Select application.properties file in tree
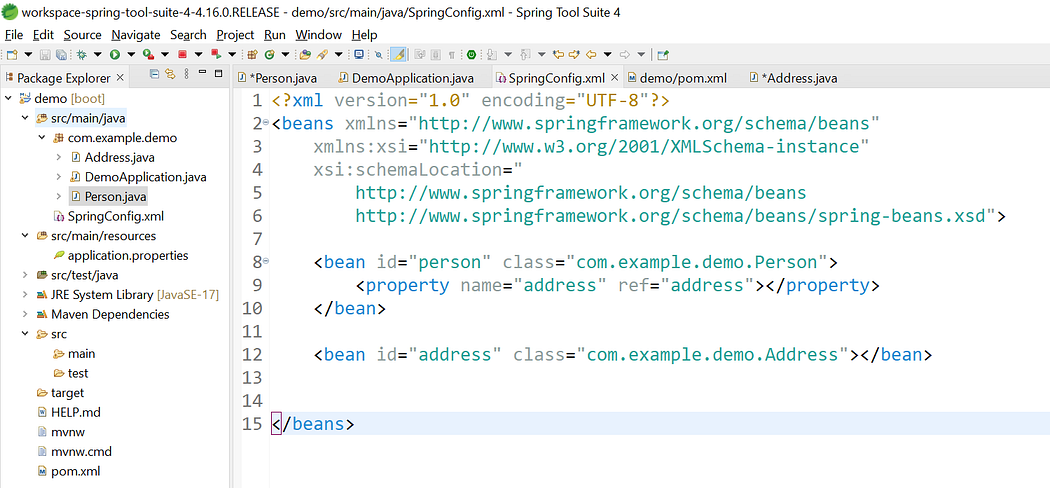 (x=121, y=256)
